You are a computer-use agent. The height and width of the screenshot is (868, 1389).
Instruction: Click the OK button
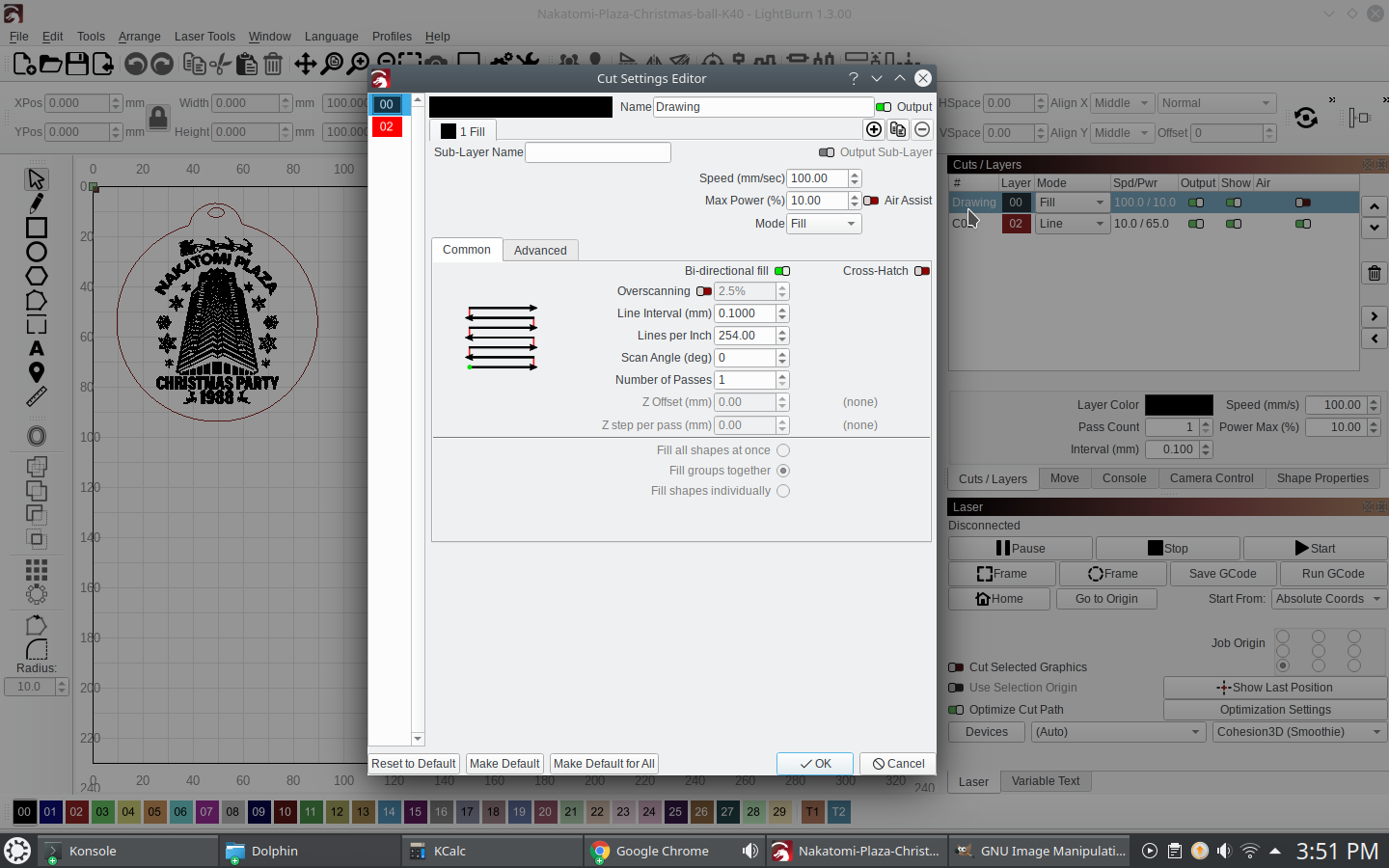tap(815, 764)
